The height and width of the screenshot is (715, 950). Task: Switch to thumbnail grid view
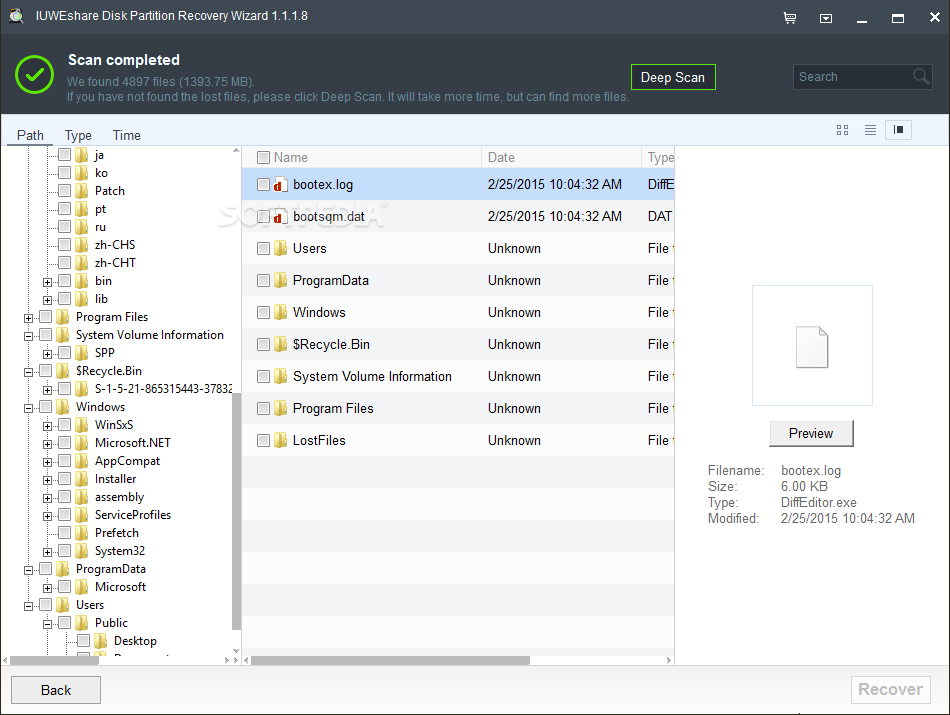tap(842, 130)
